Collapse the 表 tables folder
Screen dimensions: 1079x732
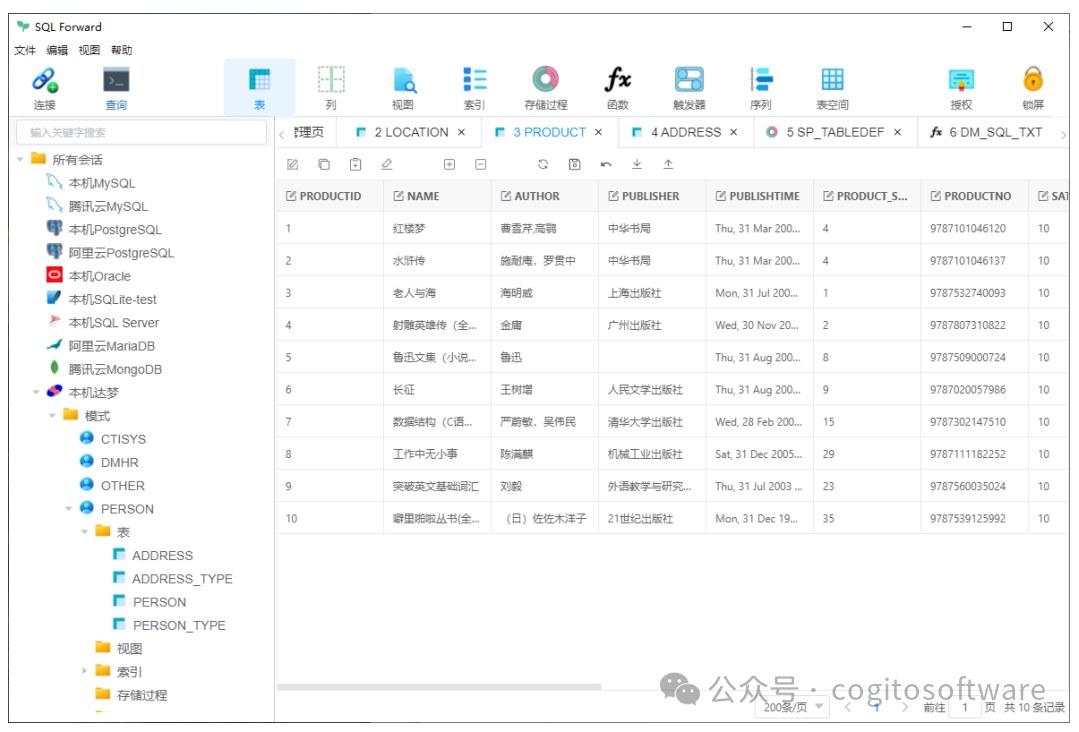pyautogui.click(x=85, y=532)
